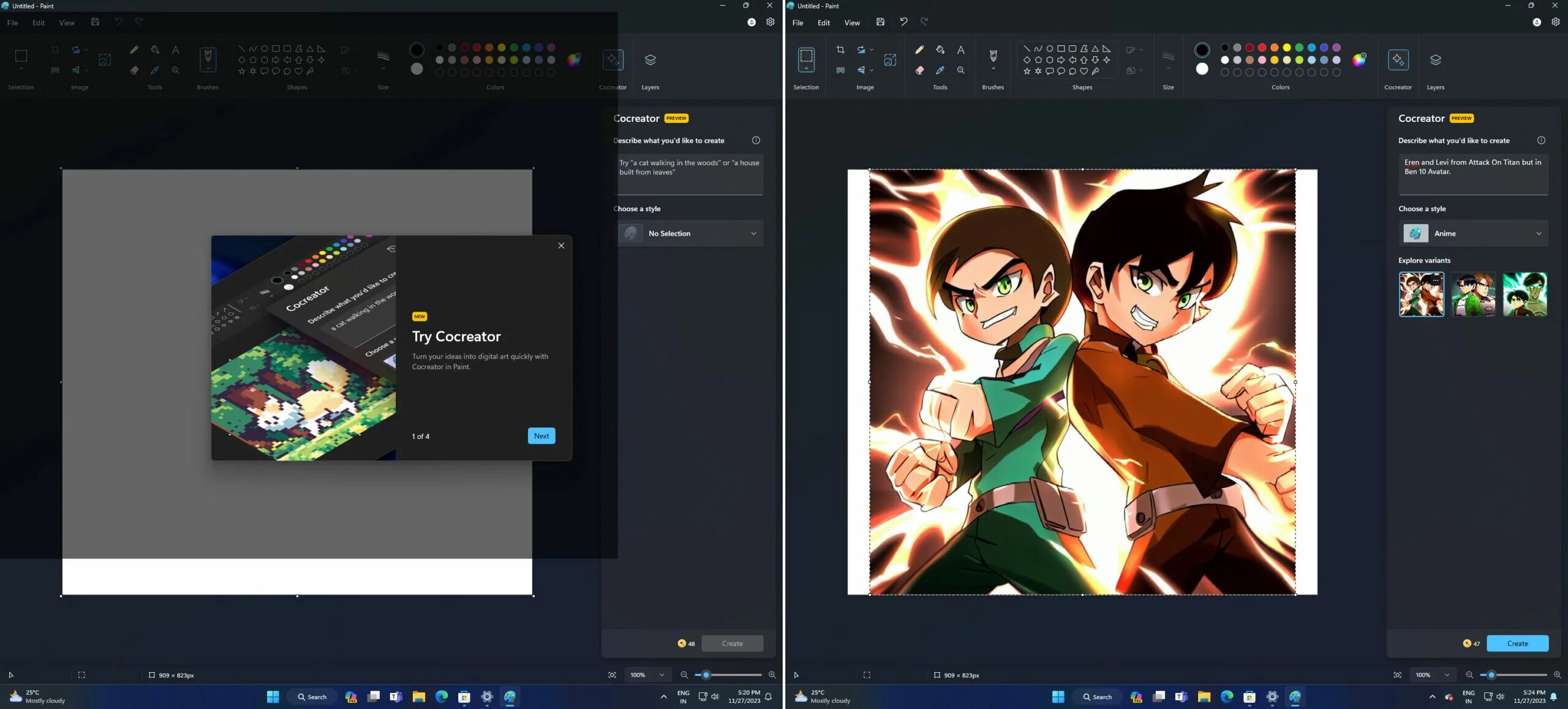
Task: Click the Cocreator info icon in right window
Action: 1541,140
